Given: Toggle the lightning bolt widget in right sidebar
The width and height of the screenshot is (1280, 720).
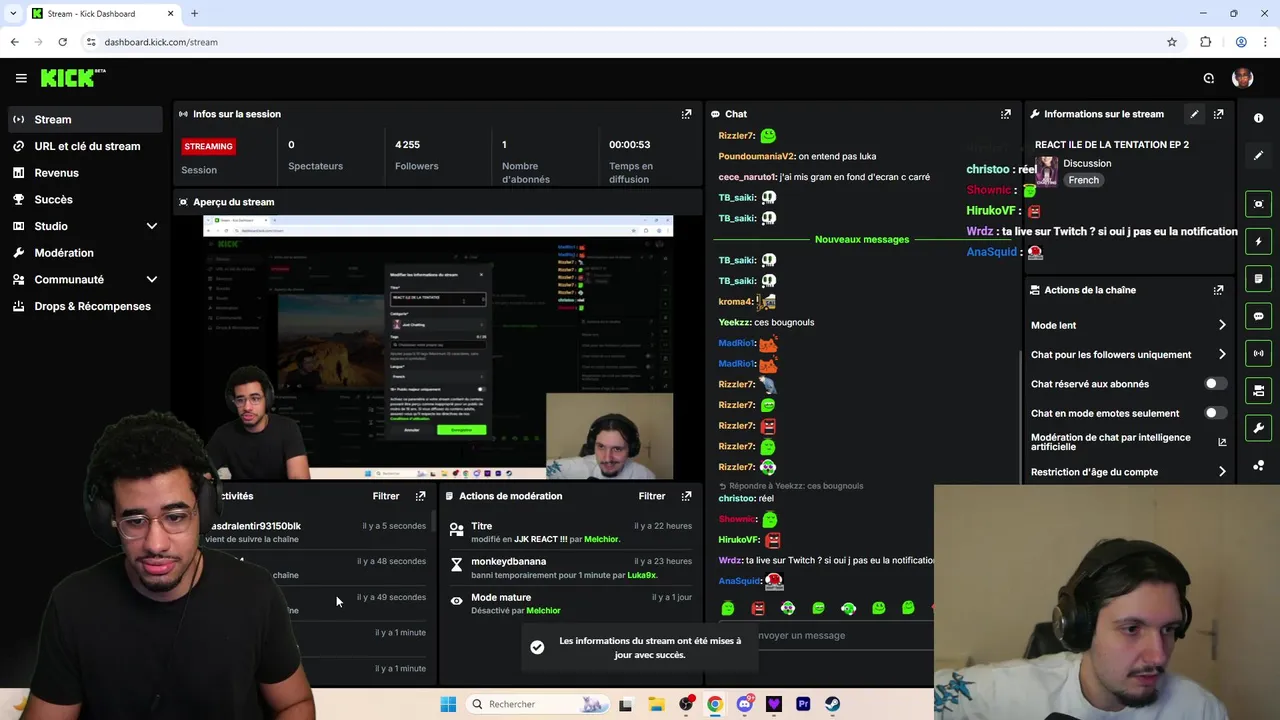Looking at the screenshot, I should 1258,241.
